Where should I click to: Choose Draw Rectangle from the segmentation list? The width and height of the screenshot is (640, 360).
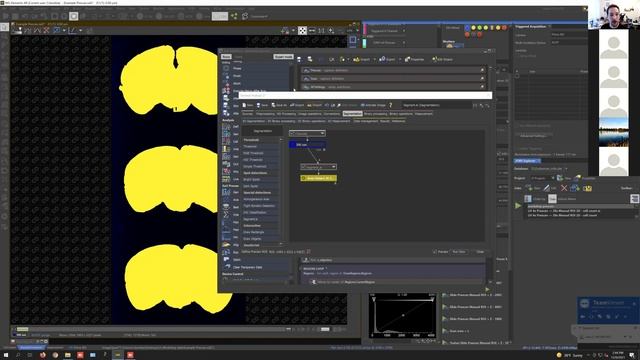[254, 232]
